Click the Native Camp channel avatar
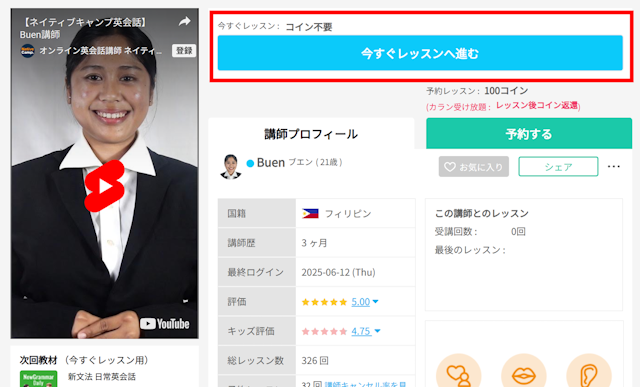640x387 pixels. (27, 51)
